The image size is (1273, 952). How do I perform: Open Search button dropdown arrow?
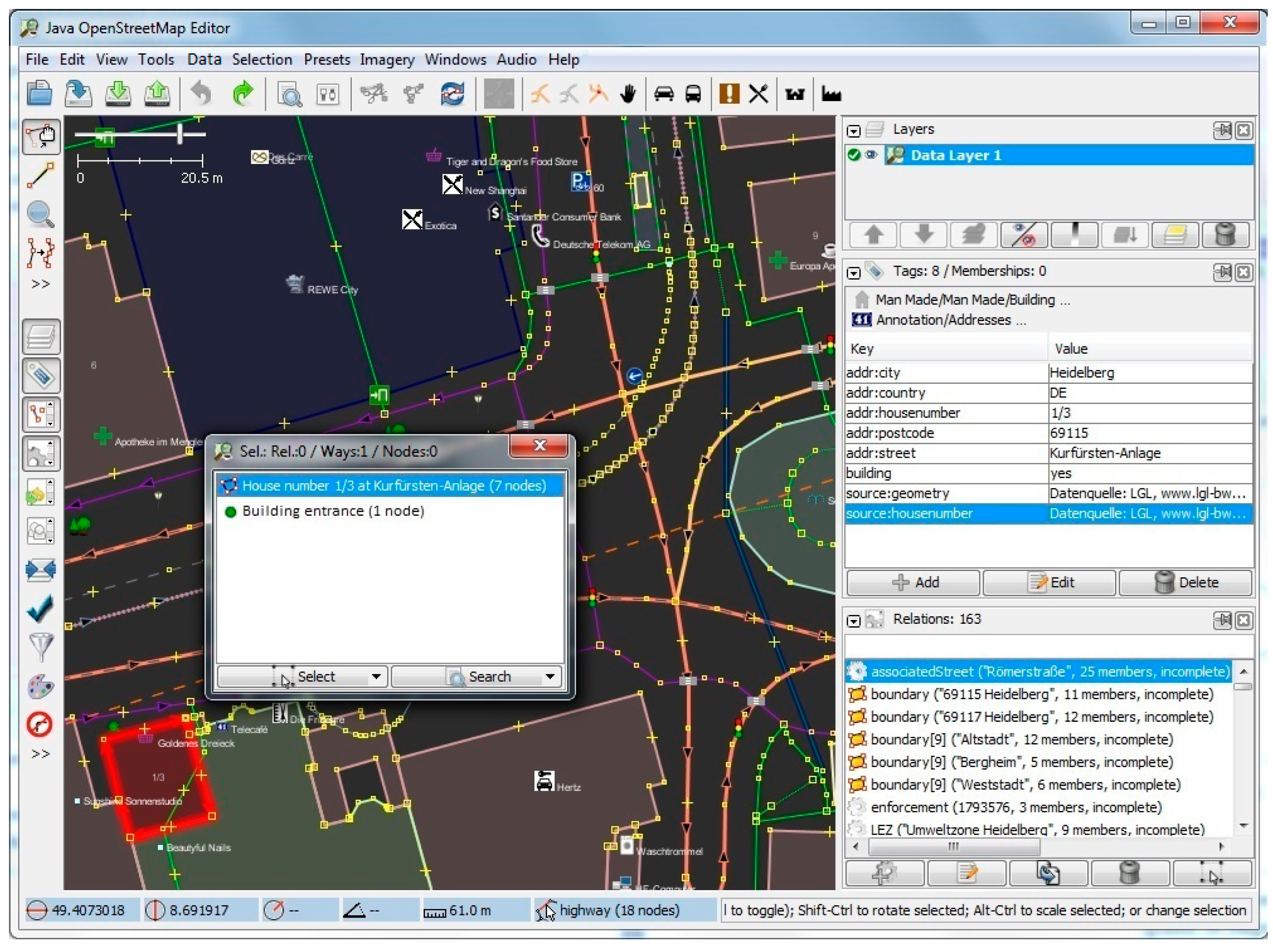tap(550, 677)
